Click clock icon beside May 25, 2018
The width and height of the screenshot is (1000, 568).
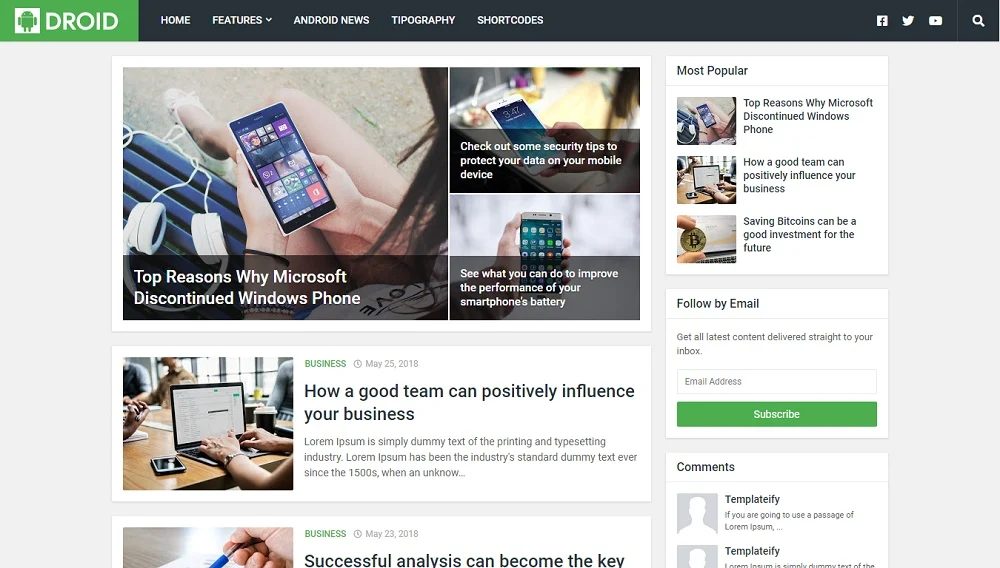[x=358, y=364]
